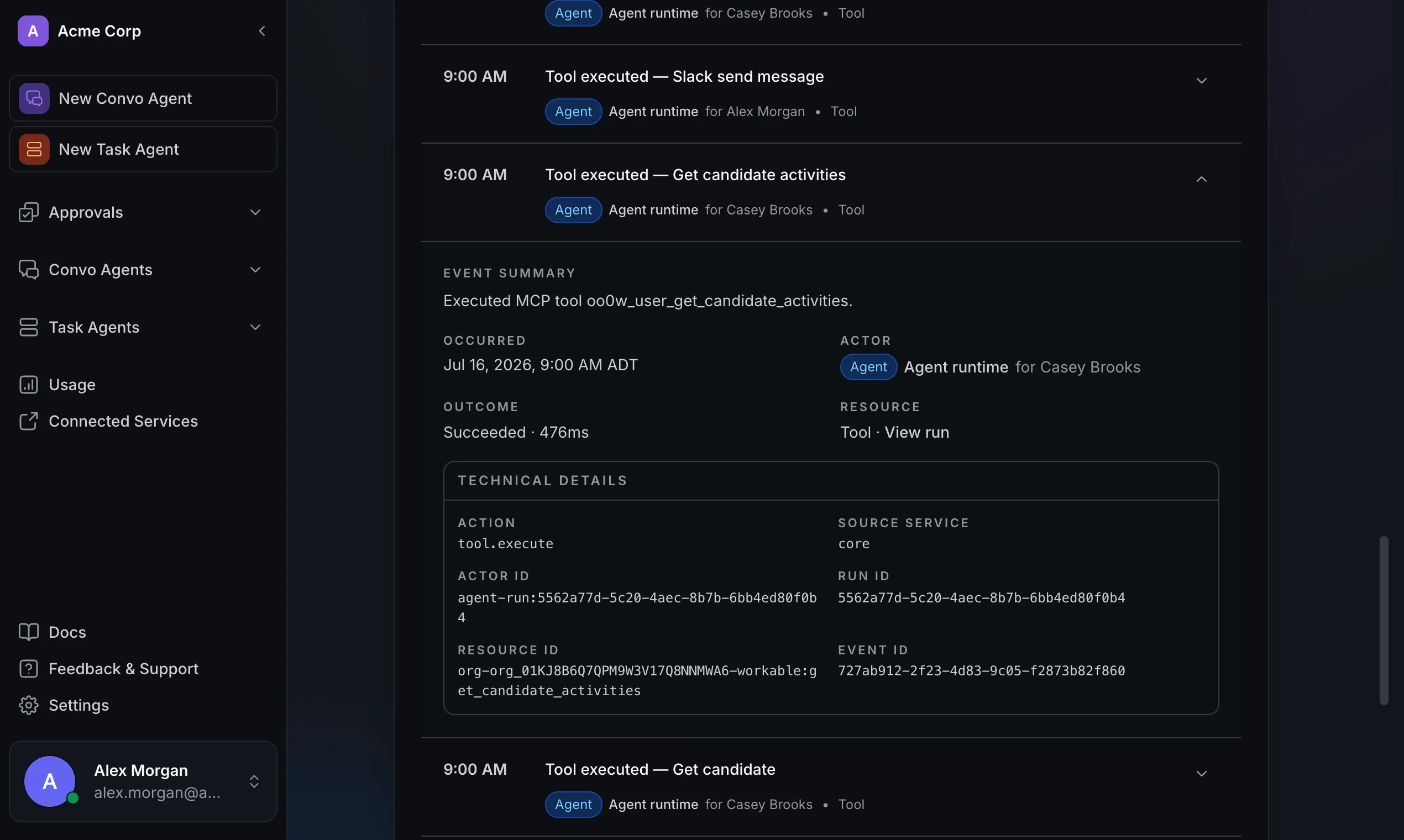Open Feedback & Support
1404x840 pixels.
click(x=123, y=669)
